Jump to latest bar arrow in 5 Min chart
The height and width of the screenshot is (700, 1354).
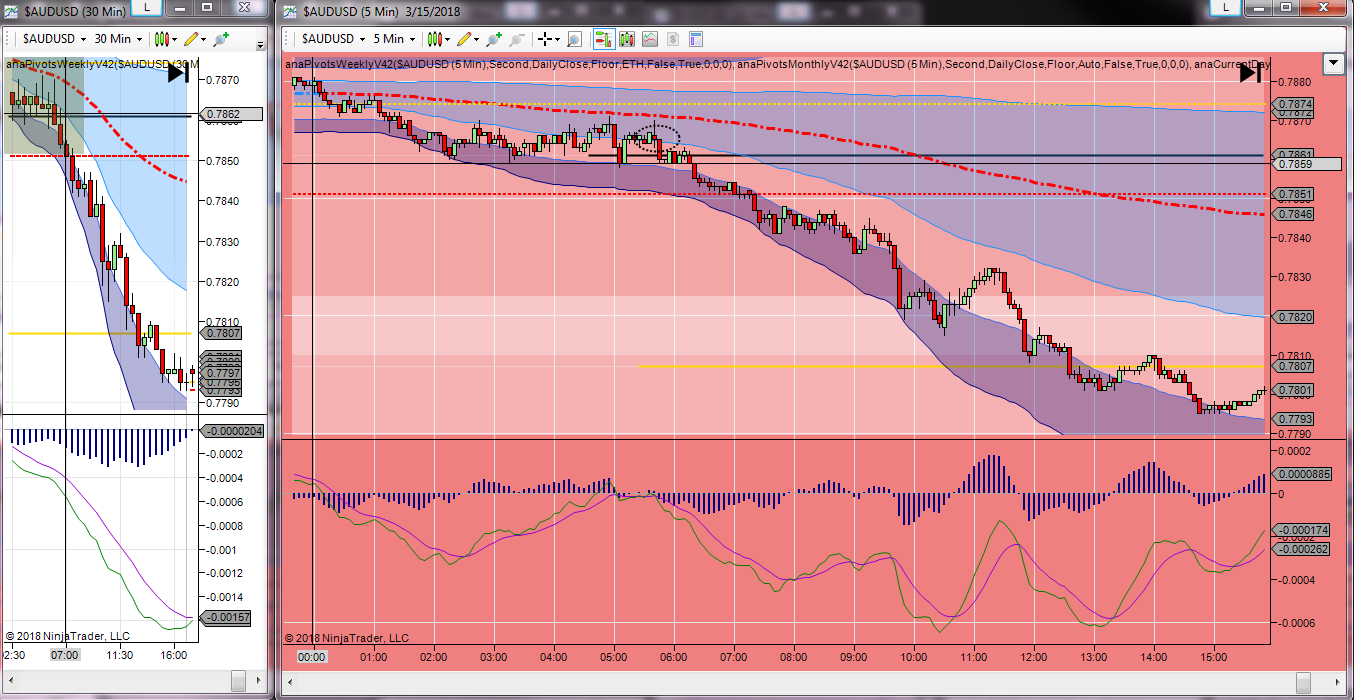point(1250,72)
